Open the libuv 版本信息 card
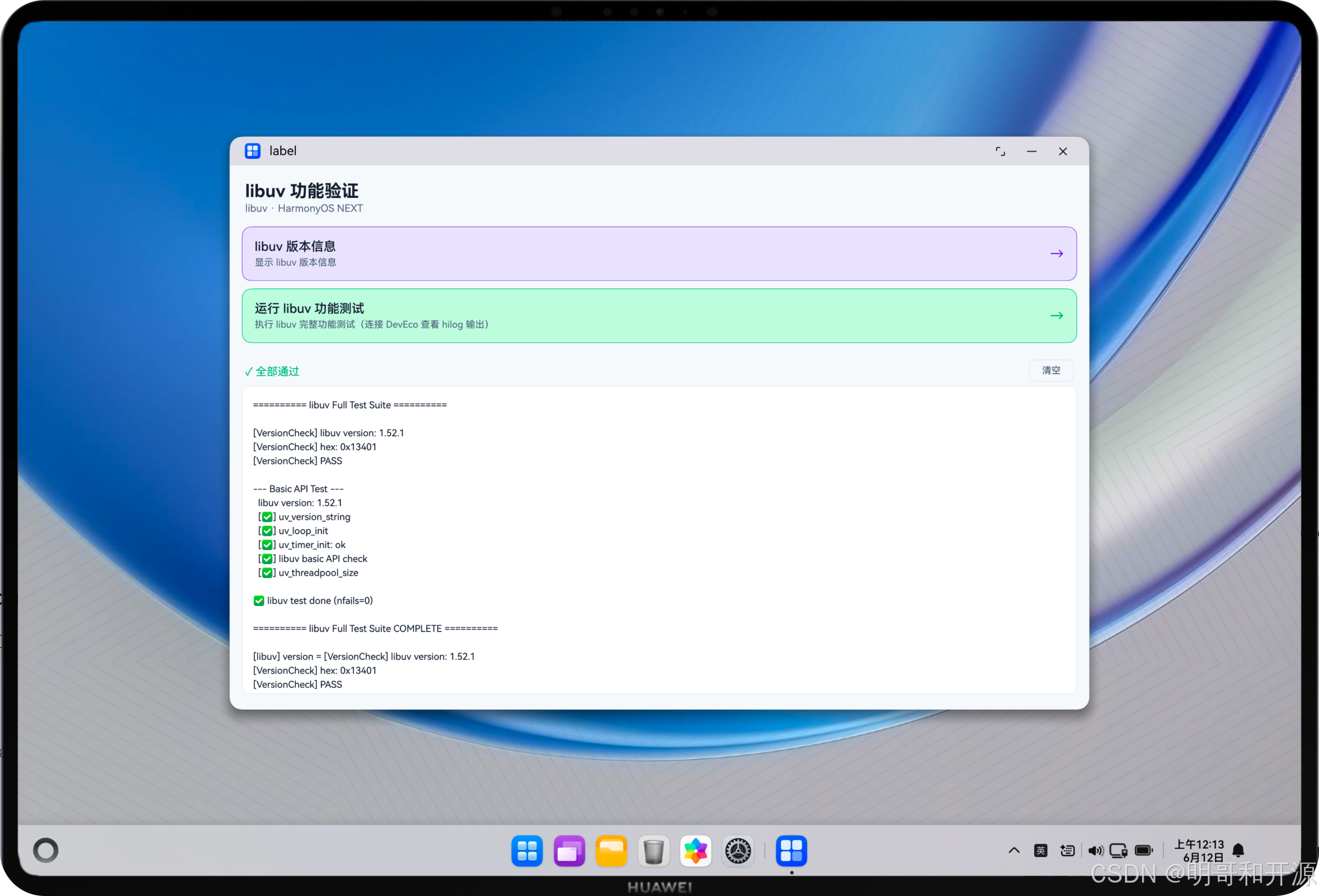 tap(659, 253)
